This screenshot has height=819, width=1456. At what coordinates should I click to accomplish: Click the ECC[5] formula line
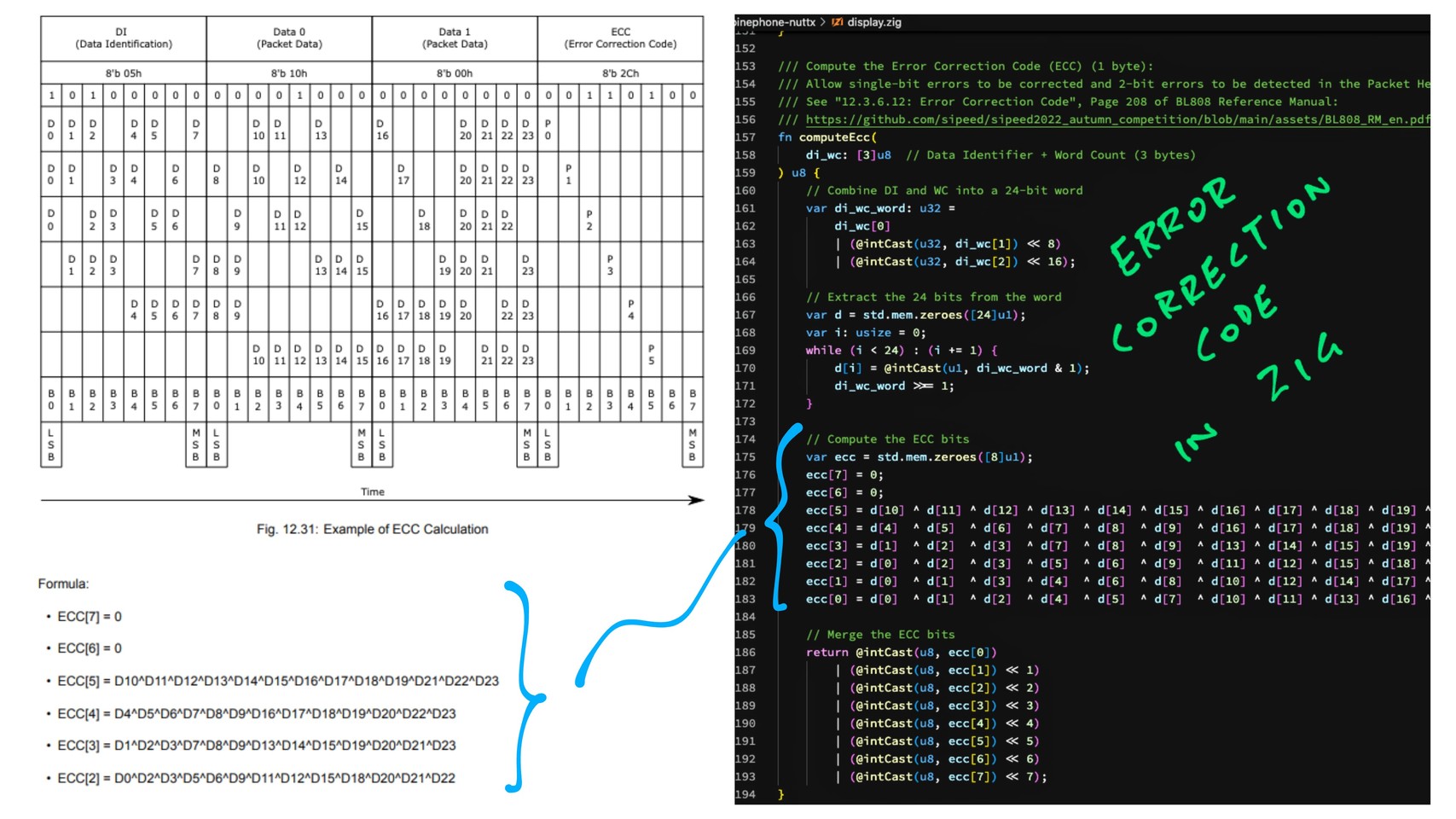[277, 682]
